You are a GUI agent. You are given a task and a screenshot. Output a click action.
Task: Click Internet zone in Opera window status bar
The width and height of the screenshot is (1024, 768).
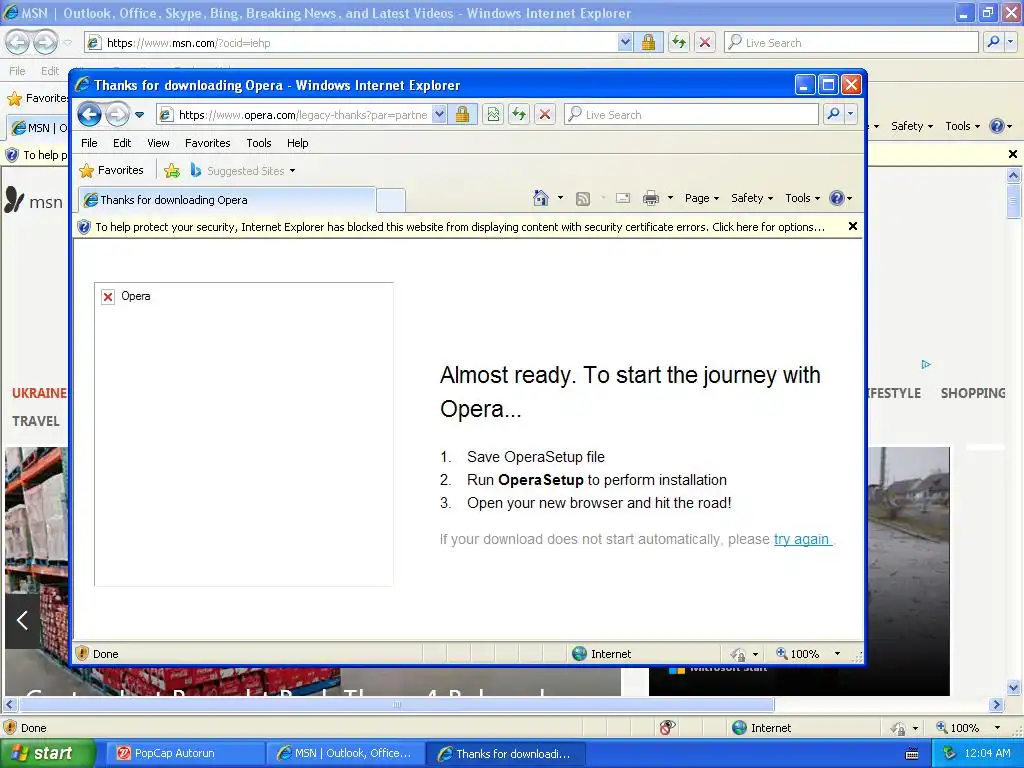[601, 654]
